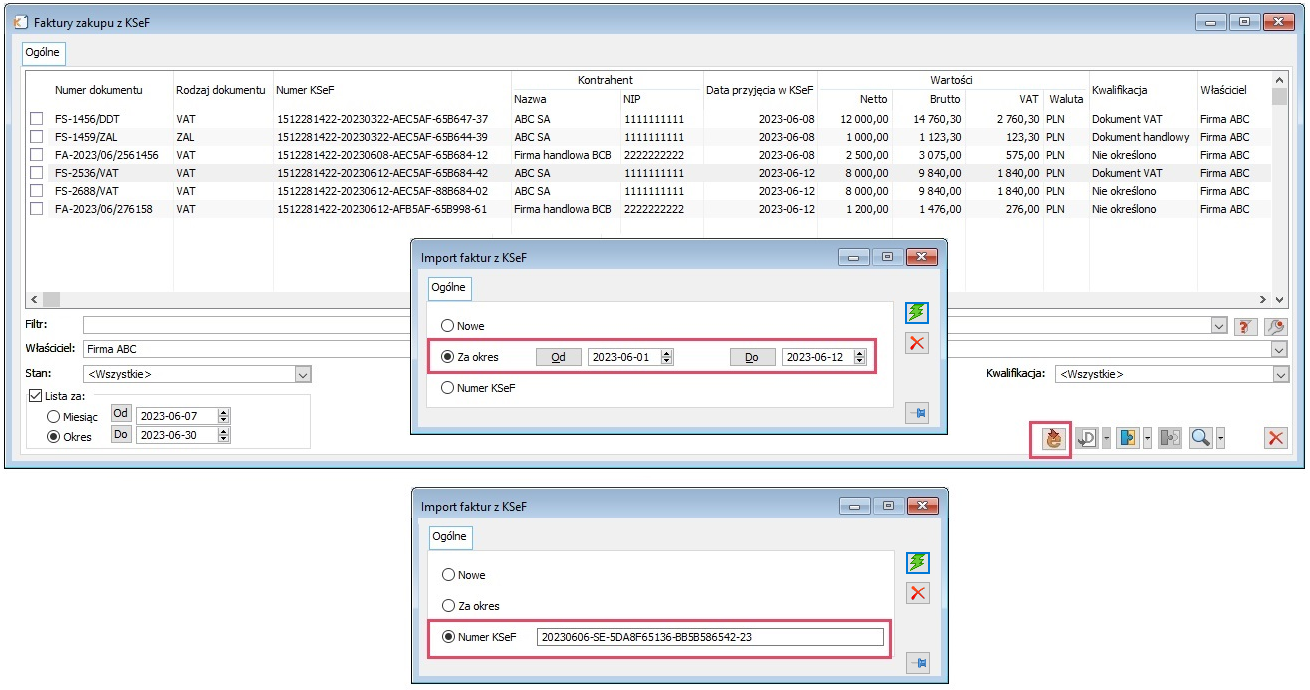
Task: Click pin icon in Numer KSeF import dialog
Action: 918,662
